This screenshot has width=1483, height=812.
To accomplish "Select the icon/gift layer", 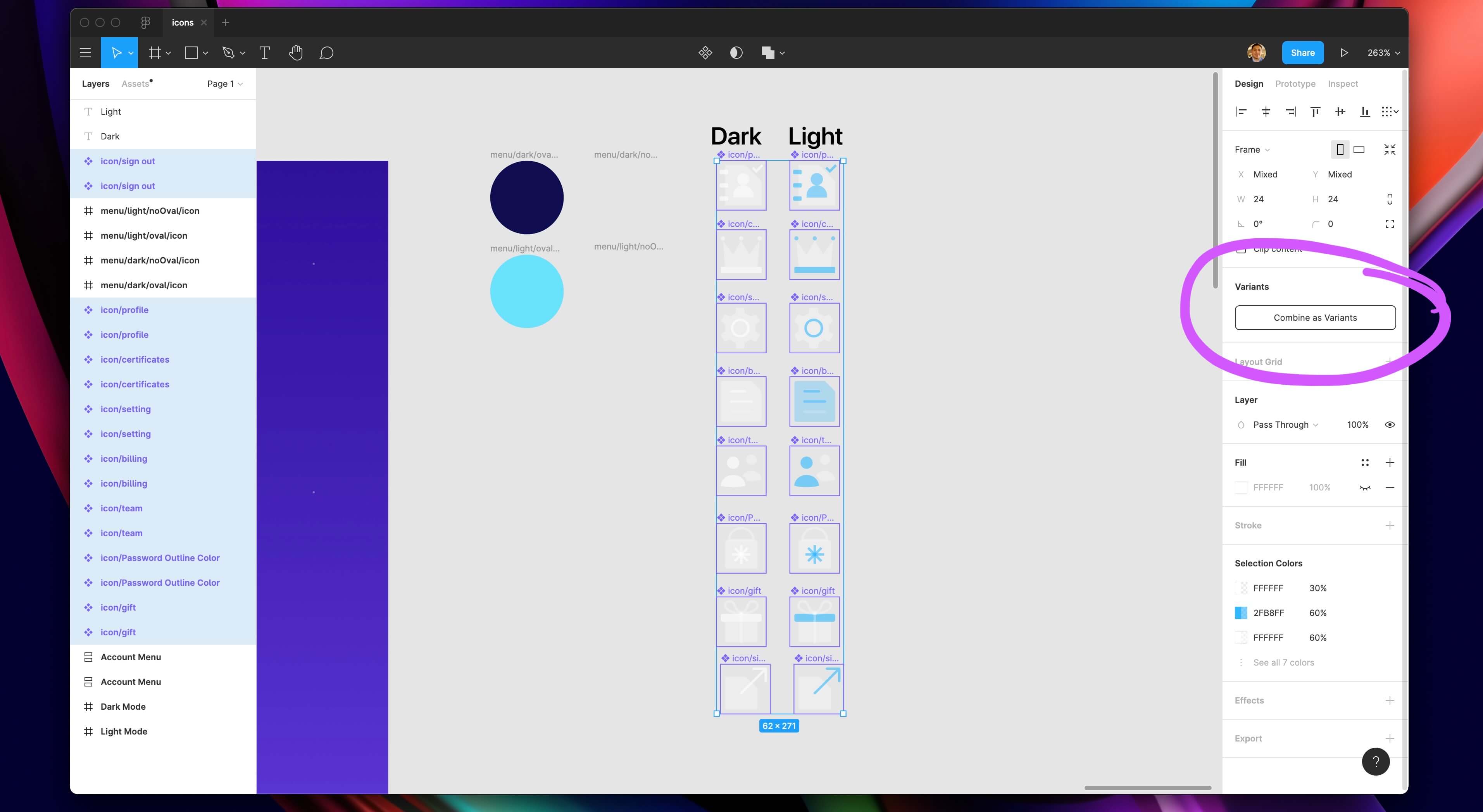I will [119, 607].
